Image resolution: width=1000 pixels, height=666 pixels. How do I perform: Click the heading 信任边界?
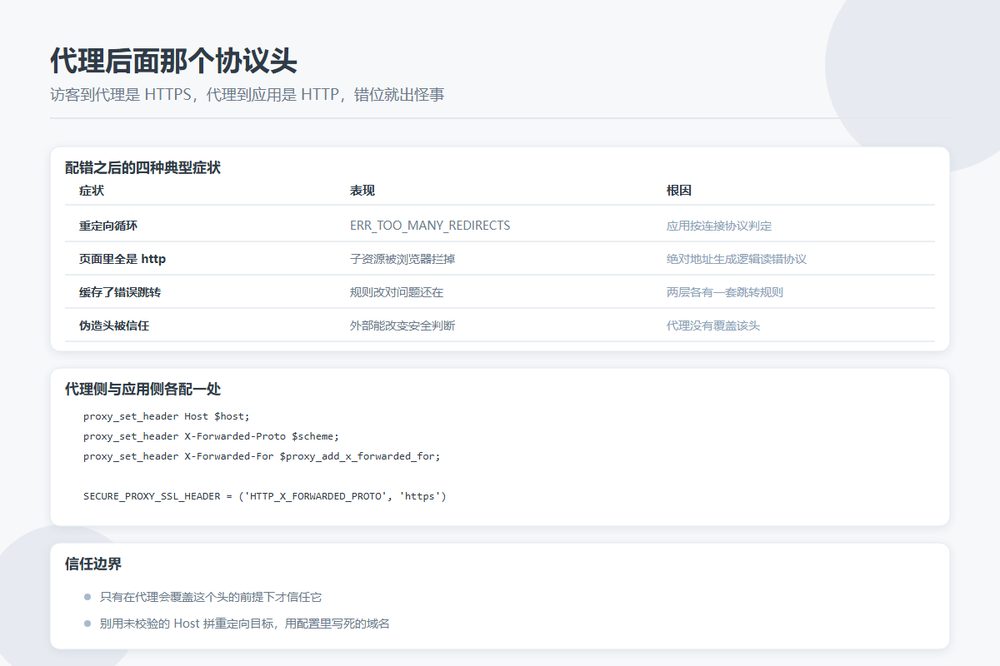[x=93, y=564]
